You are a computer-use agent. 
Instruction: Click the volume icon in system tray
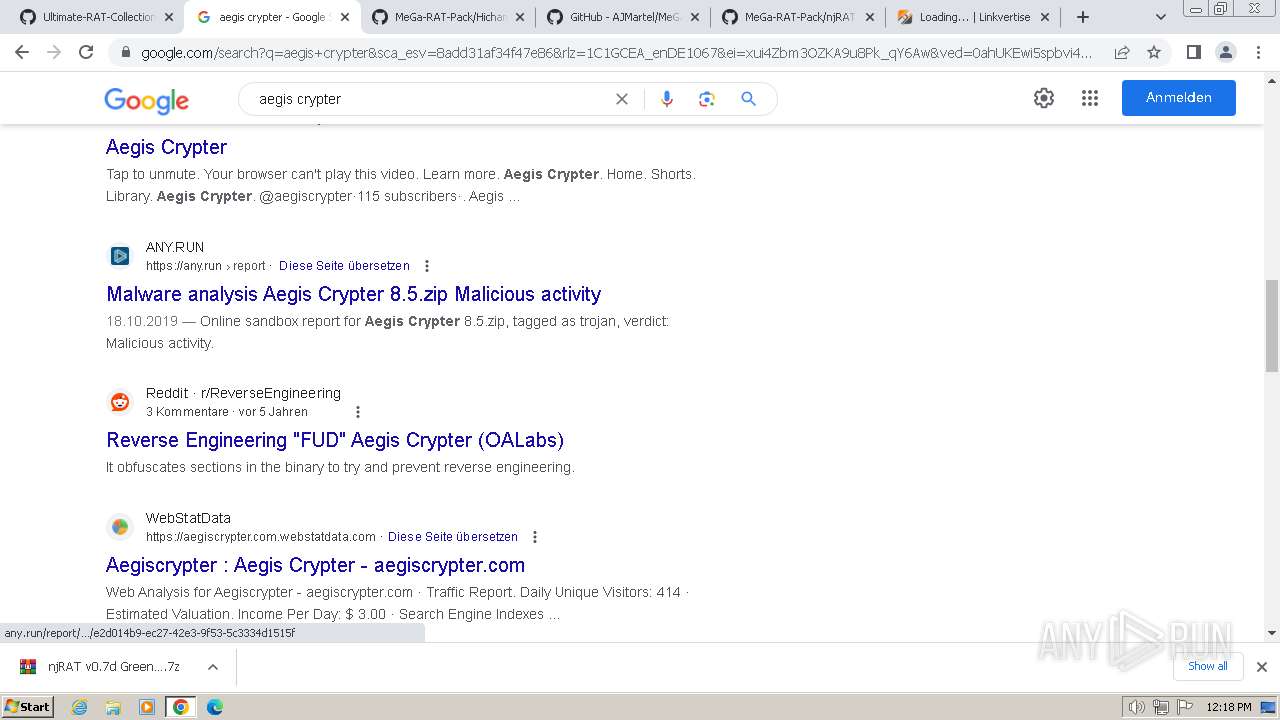[1137, 707]
